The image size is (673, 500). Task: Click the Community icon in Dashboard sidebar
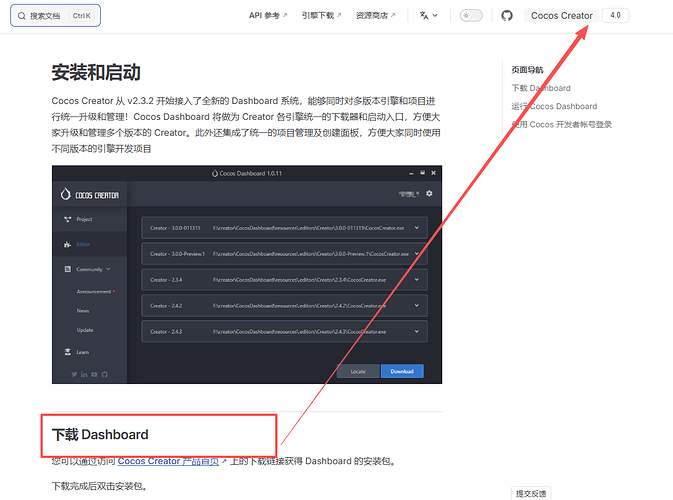pos(68,269)
